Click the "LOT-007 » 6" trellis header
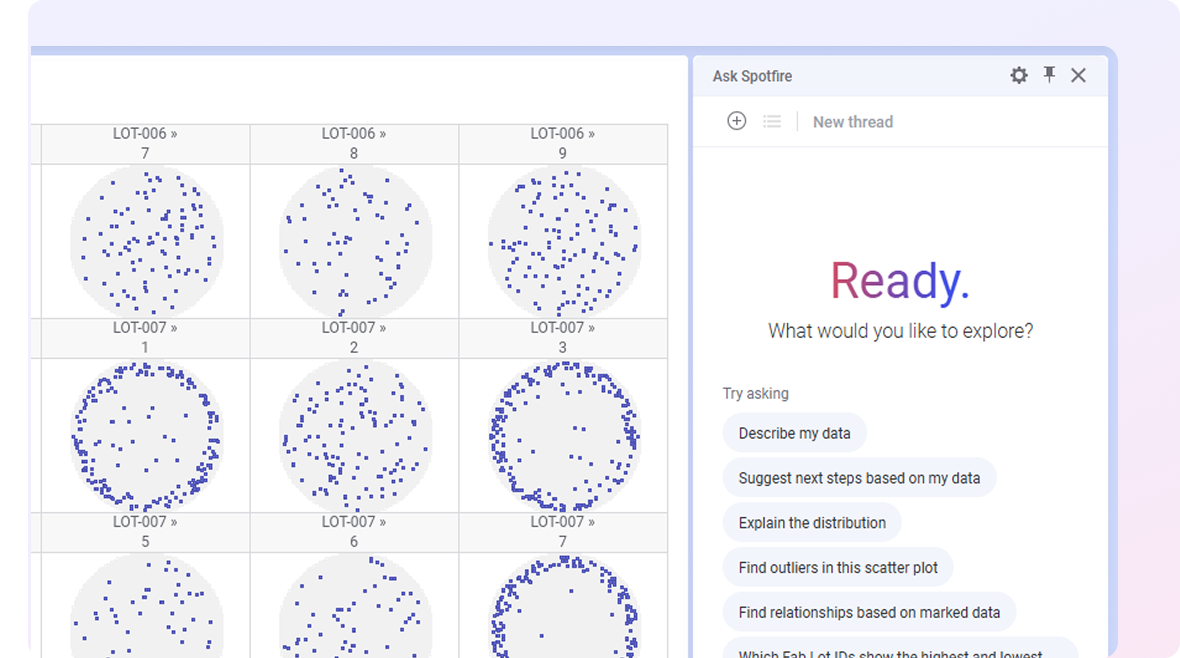This screenshot has width=1180, height=658. coord(354,532)
